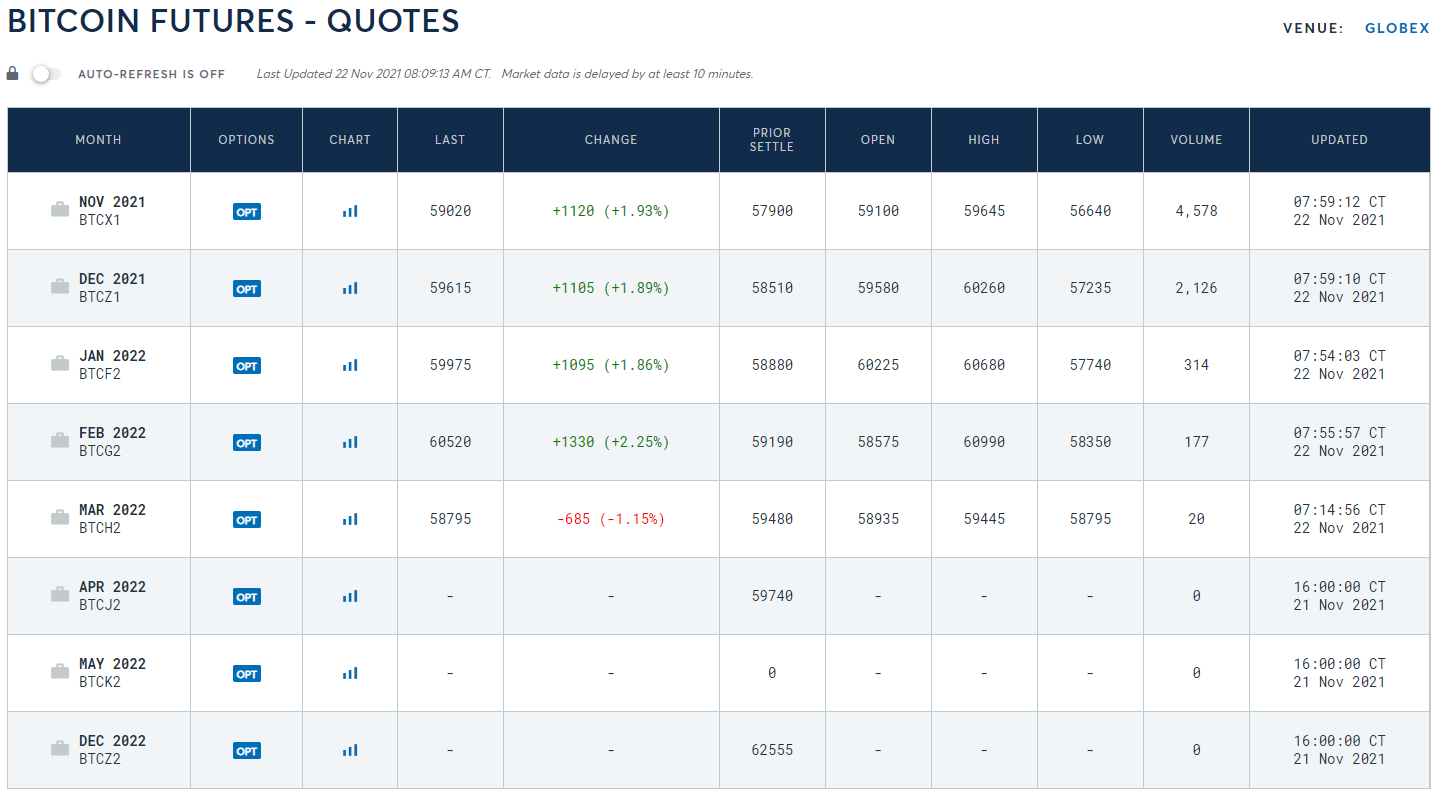Click the MONTH column header

99,140
